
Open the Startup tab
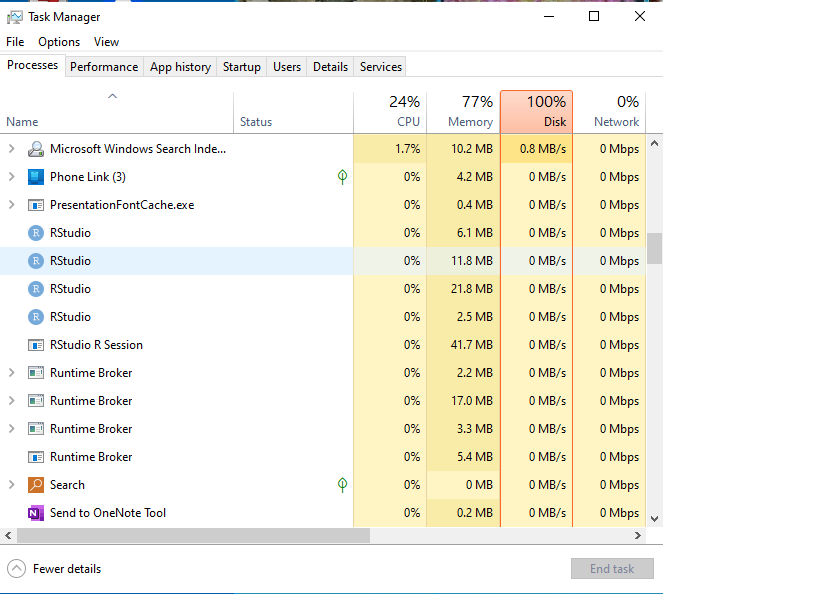(242, 67)
